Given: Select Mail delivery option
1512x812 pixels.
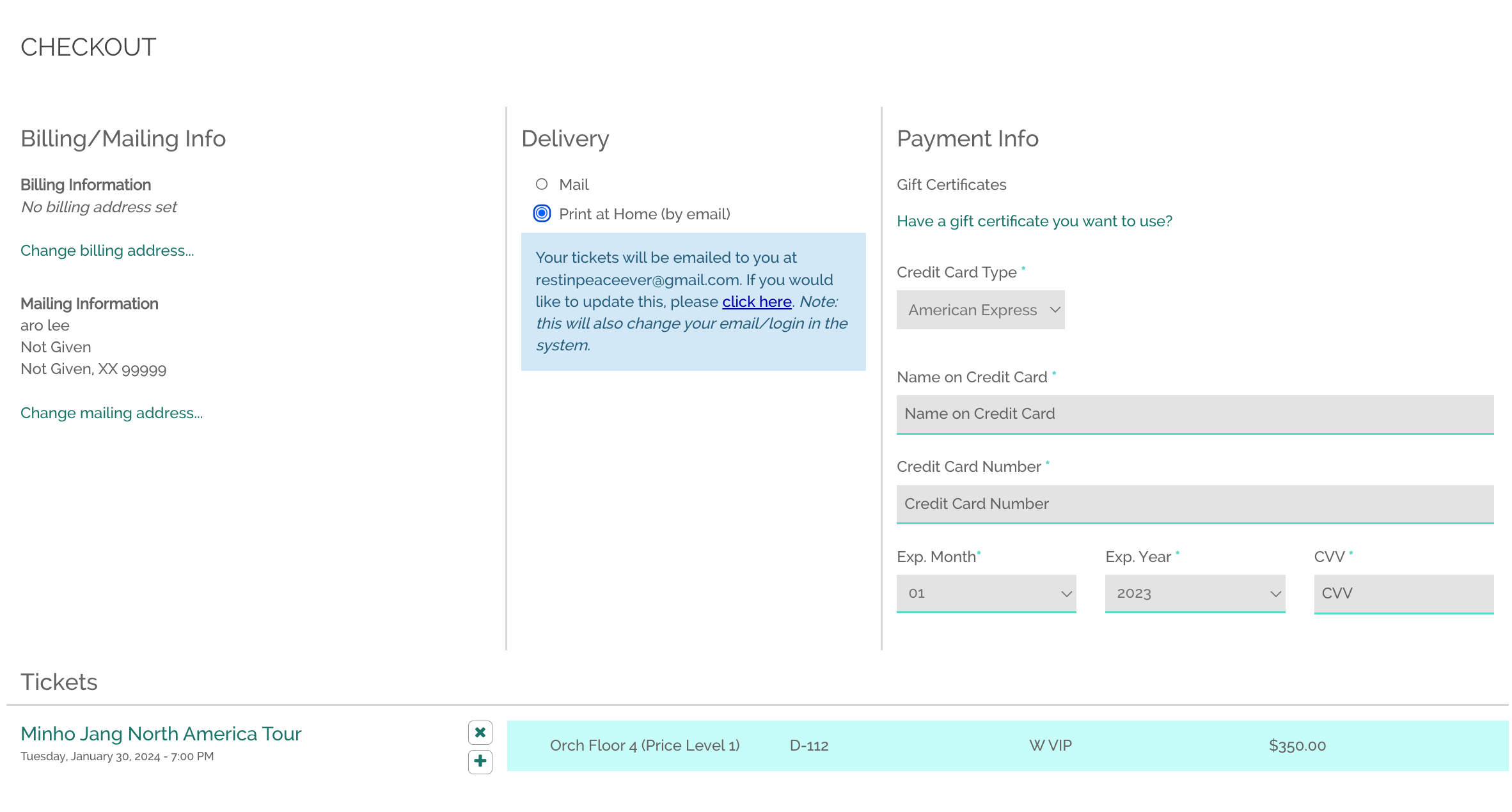Looking at the screenshot, I should point(542,184).
